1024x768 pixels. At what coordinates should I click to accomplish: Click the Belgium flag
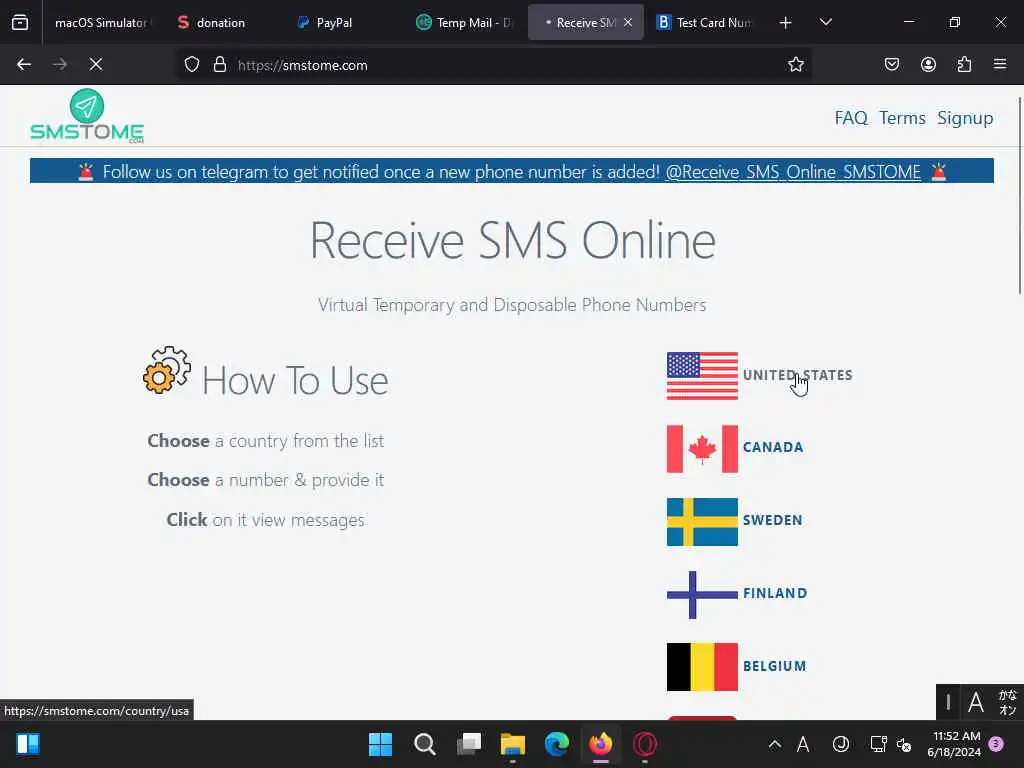(702, 667)
